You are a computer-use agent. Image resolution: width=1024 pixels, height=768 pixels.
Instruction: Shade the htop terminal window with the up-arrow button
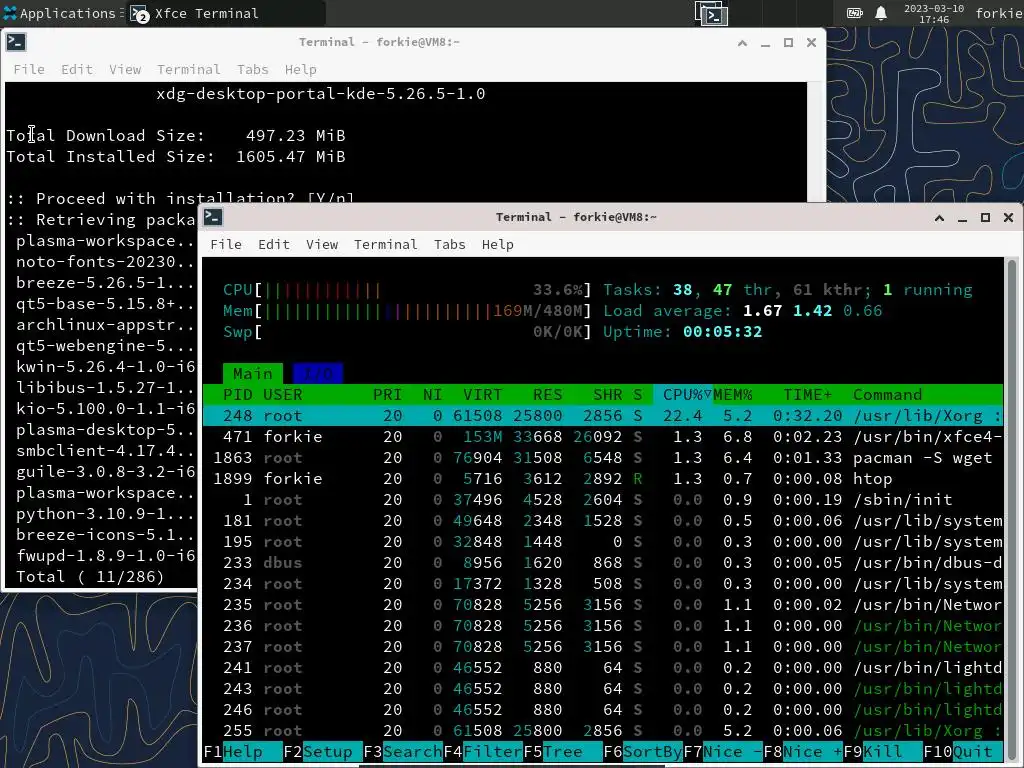tap(939, 218)
